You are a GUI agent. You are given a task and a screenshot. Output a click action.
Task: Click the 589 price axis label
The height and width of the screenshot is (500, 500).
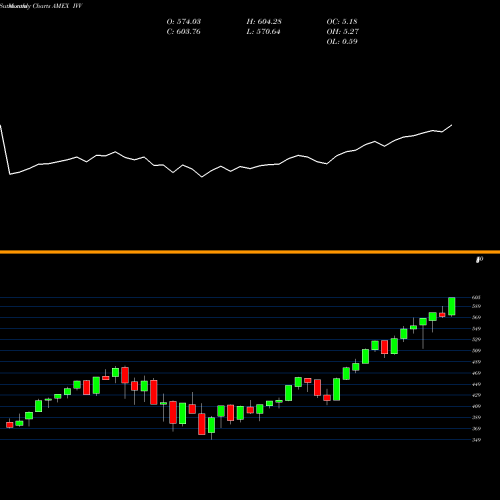click(x=476, y=306)
